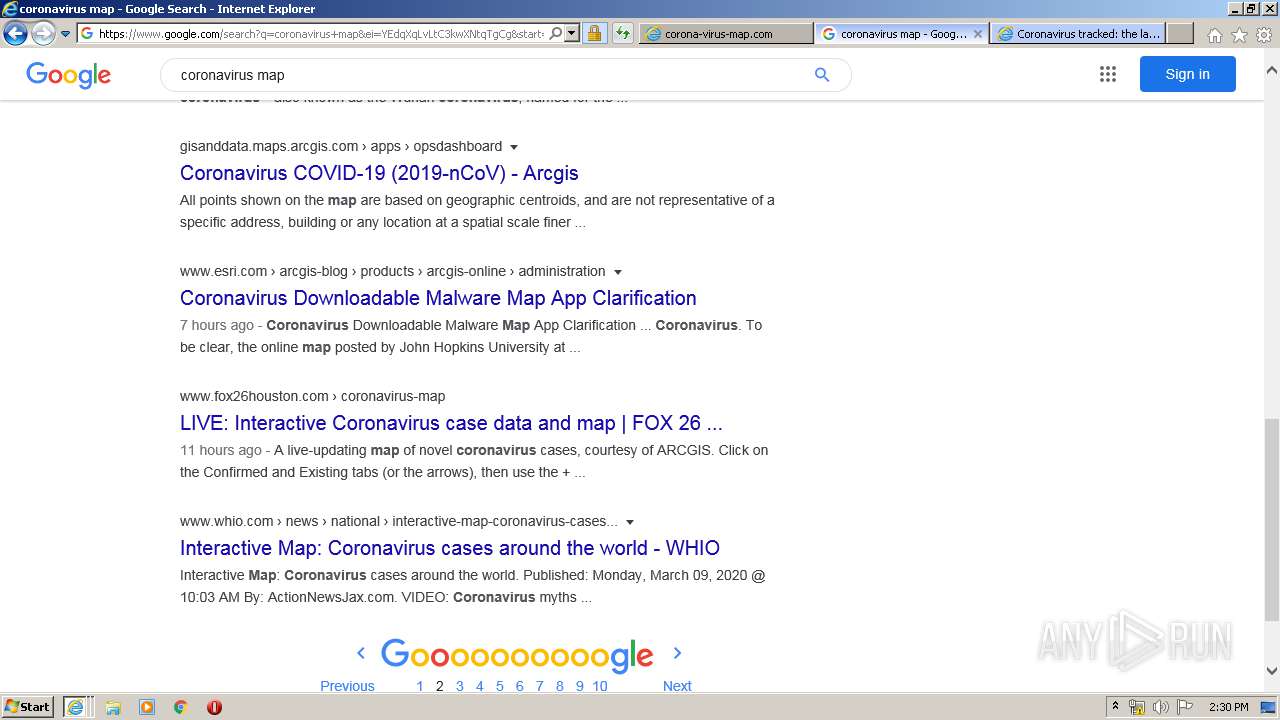
Task: Click the blue search magnifier button
Action: click(x=822, y=75)
